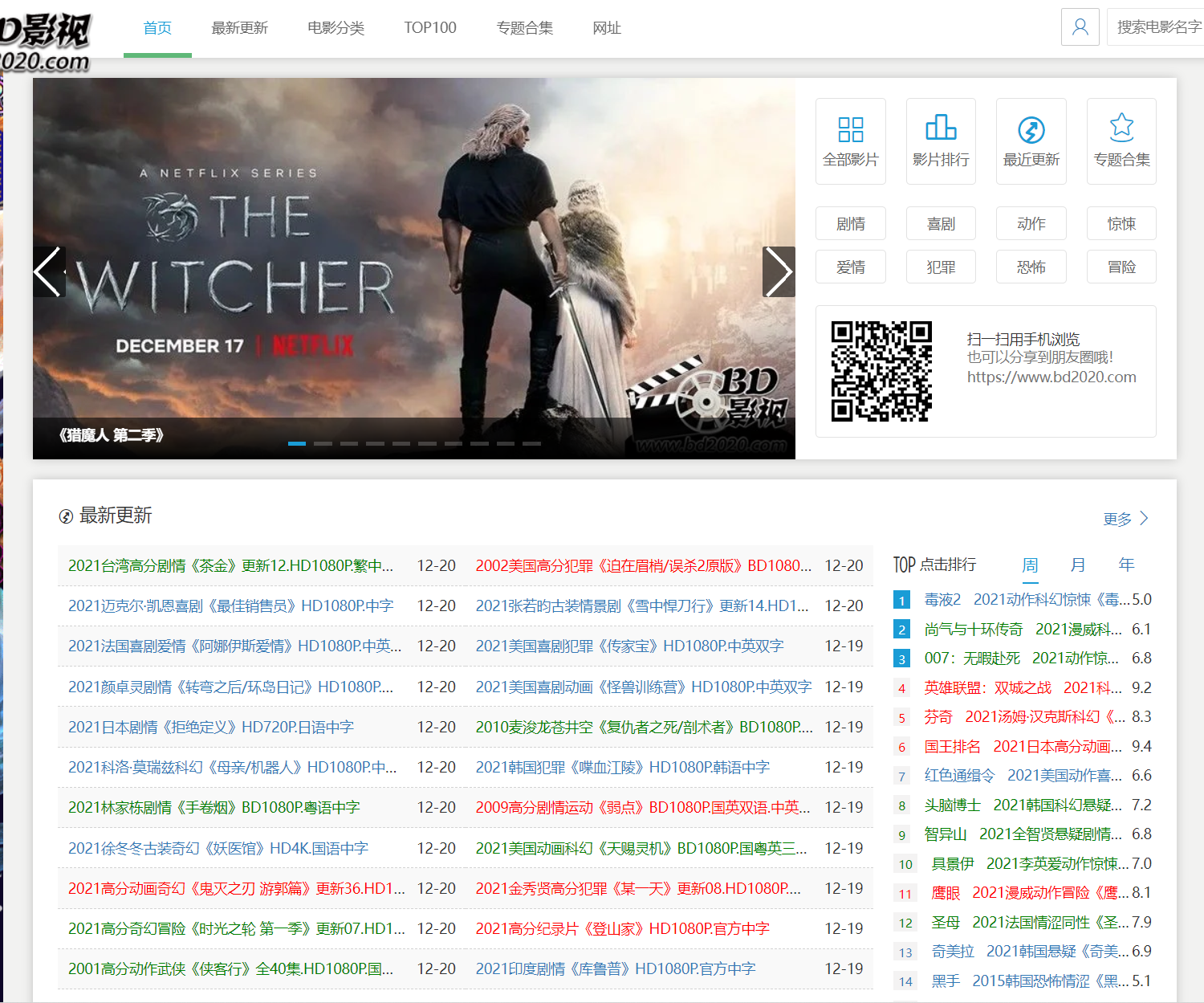The image size is (1204, 1003).
Task: Open 《转弯之后/环岛日记》 listing
Action: pos(230,687)
